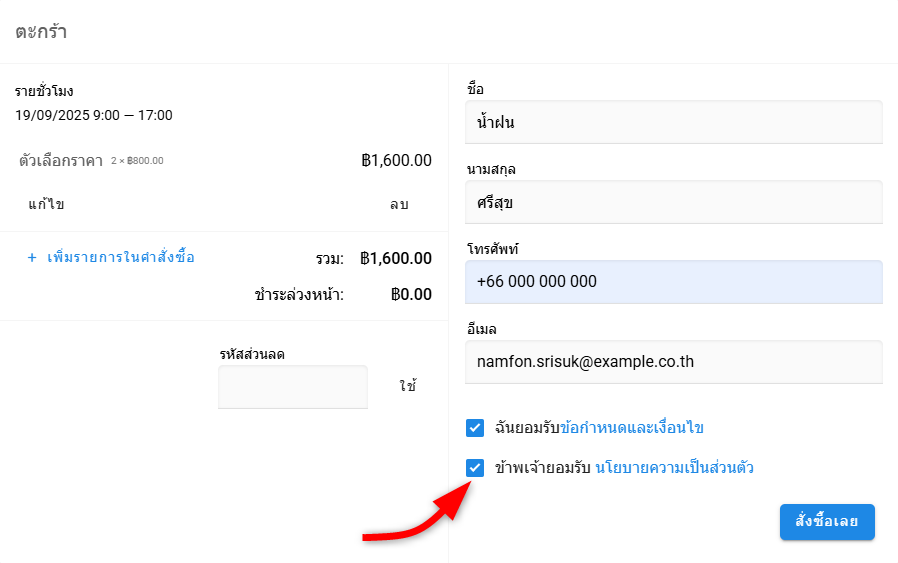Image resolution: width=898 pixels, height=563 pixels.
Task: Click the รายชั่วโมง item title
Action: tap(44, 92)
